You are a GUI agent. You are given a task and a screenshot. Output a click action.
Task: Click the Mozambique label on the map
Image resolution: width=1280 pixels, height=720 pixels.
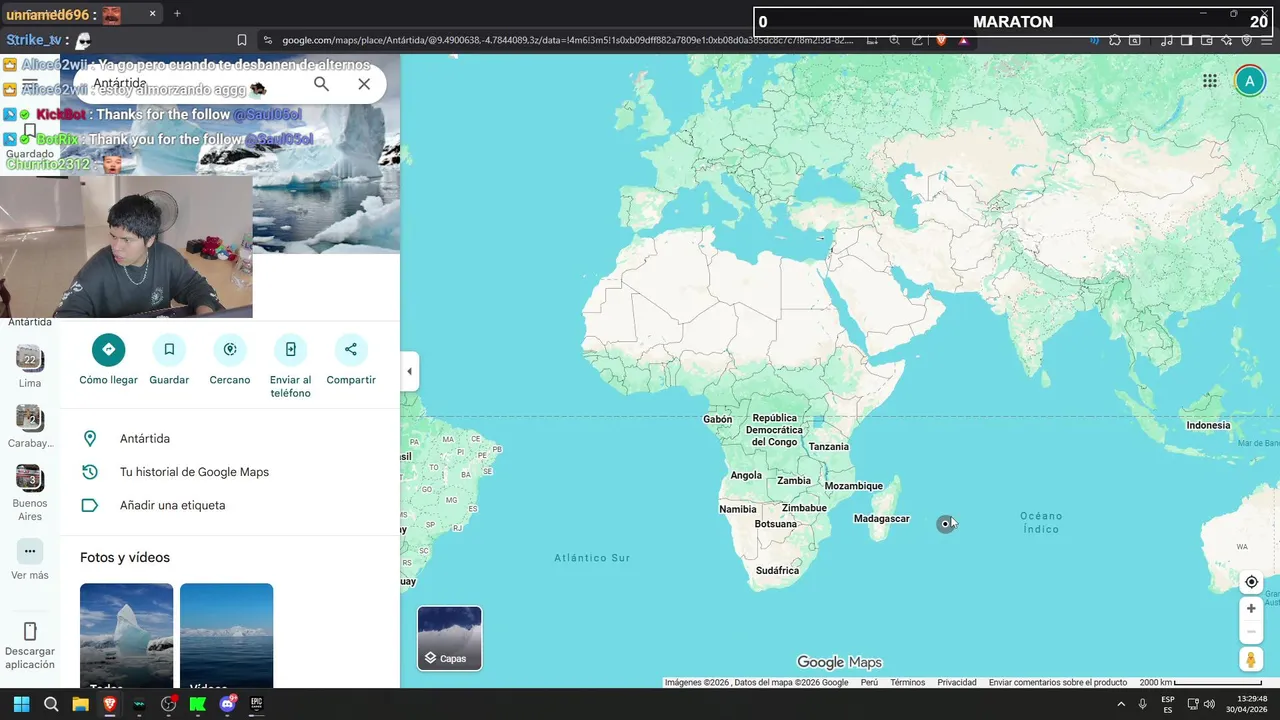(853, 486)
